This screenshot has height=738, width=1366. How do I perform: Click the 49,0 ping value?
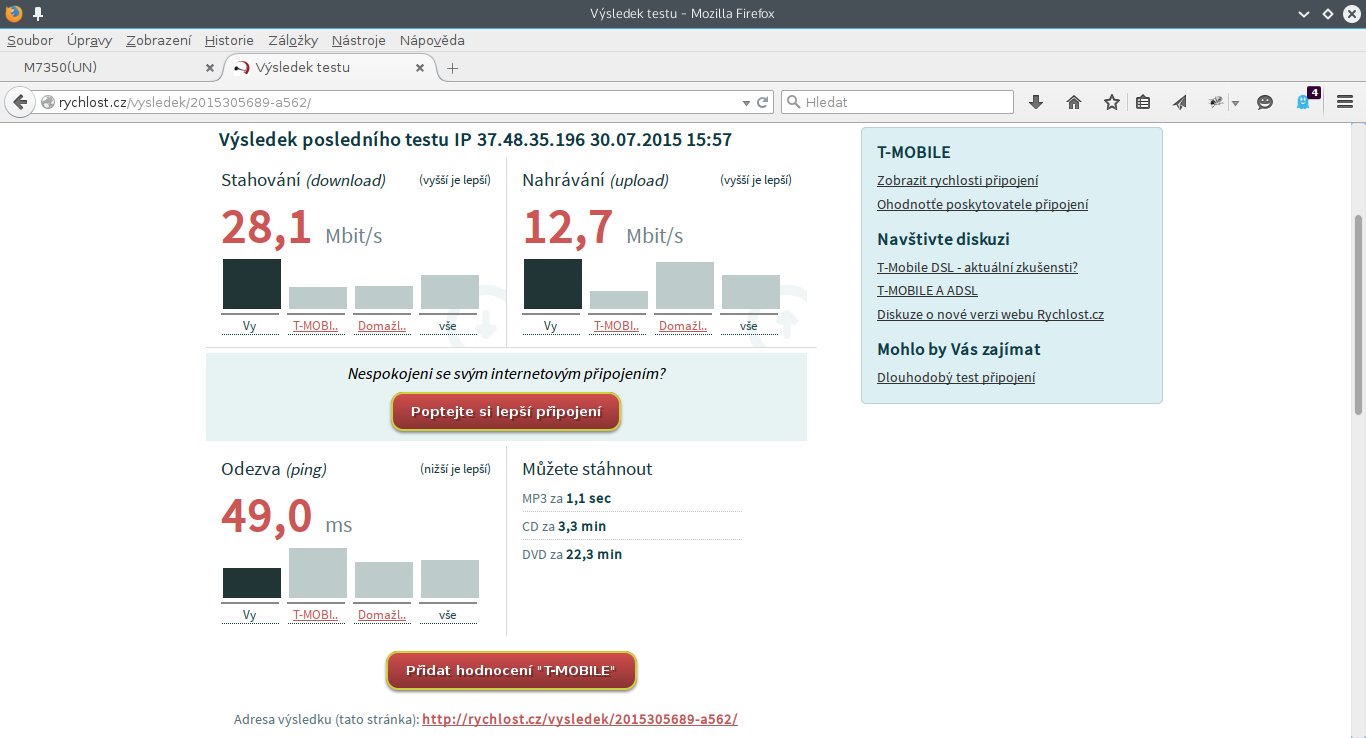(266, 516)
